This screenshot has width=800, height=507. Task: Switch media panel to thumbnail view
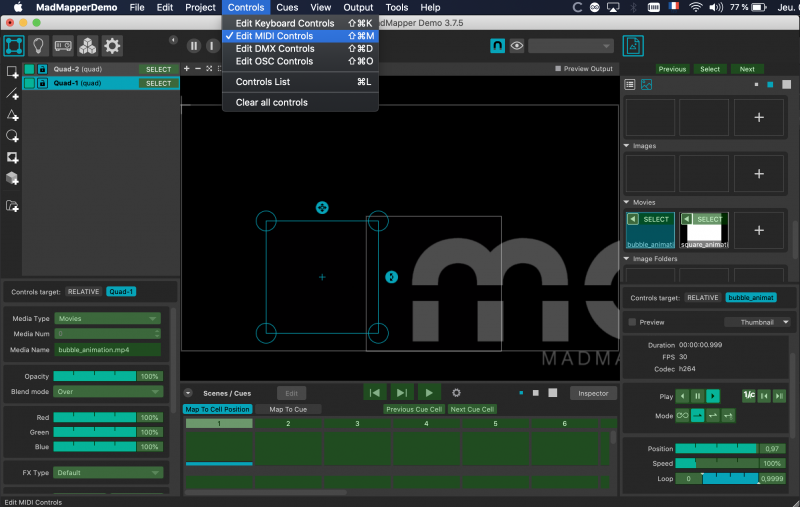click(646, 85)
